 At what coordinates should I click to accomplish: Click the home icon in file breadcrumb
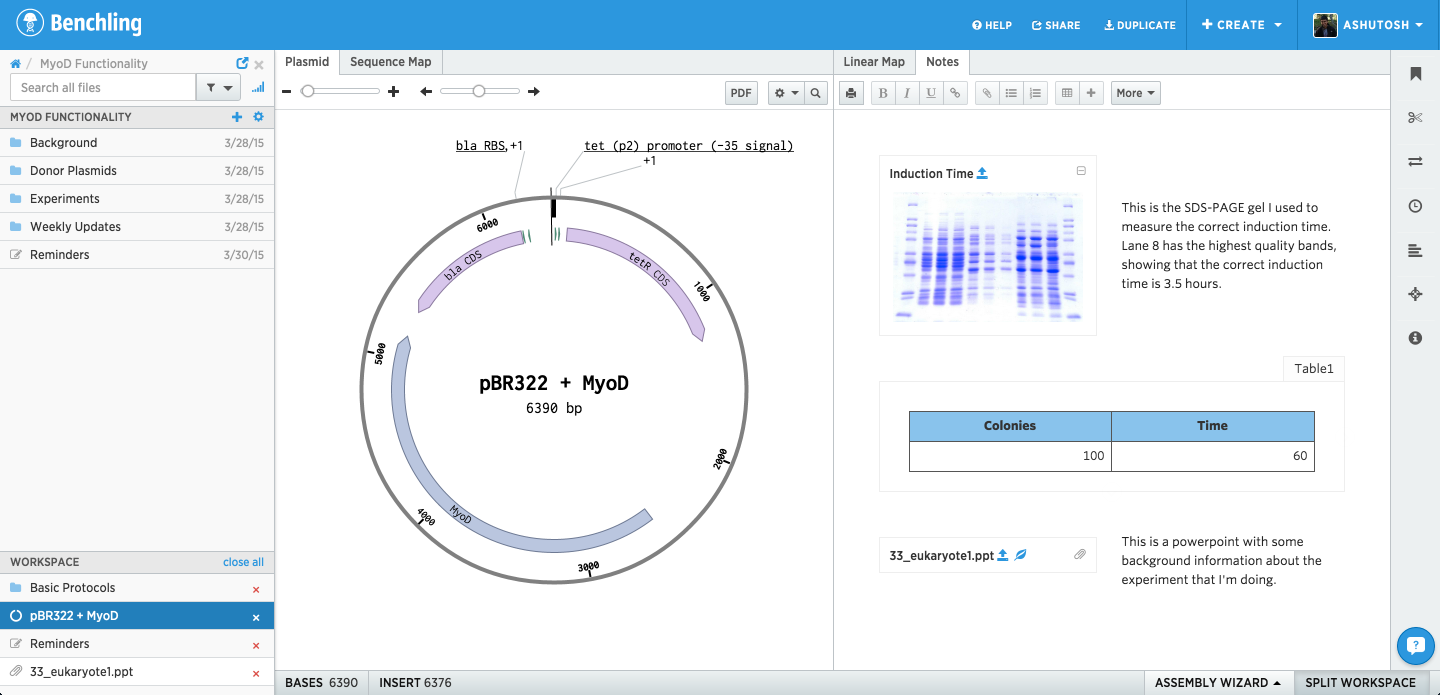[15, 63]
